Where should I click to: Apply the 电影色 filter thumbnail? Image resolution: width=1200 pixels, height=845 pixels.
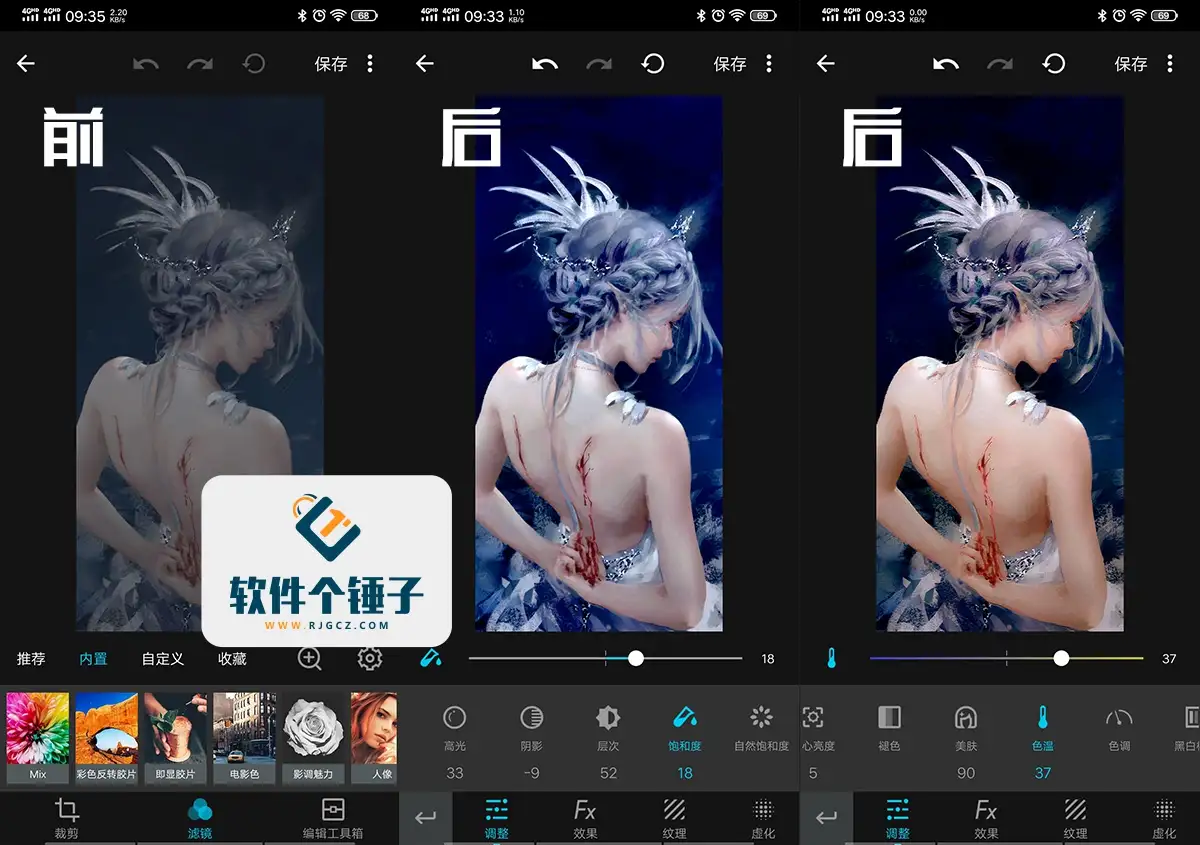pyautogui.click(x=244, y=737)
